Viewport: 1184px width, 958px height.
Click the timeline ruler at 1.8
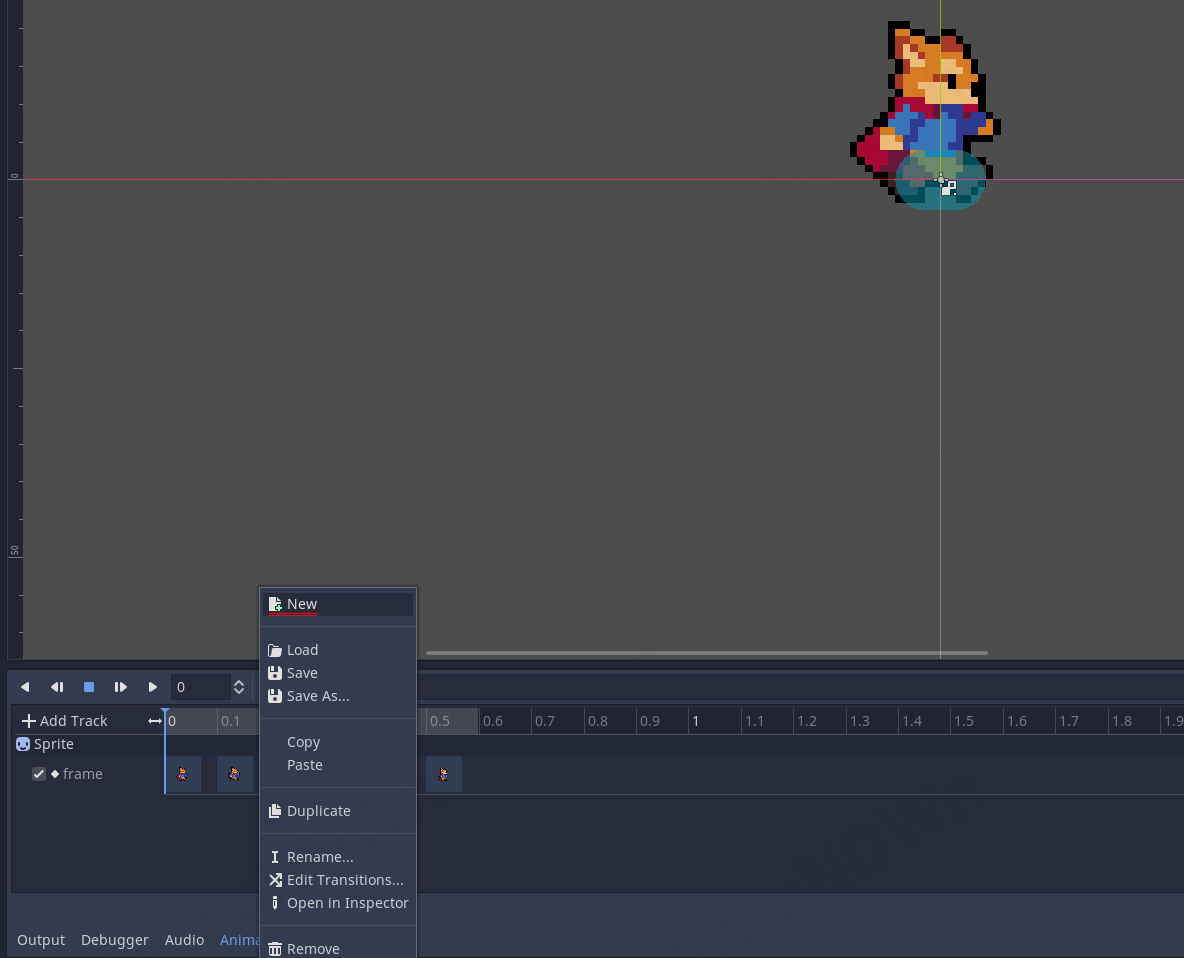[x=1121, y=721]
